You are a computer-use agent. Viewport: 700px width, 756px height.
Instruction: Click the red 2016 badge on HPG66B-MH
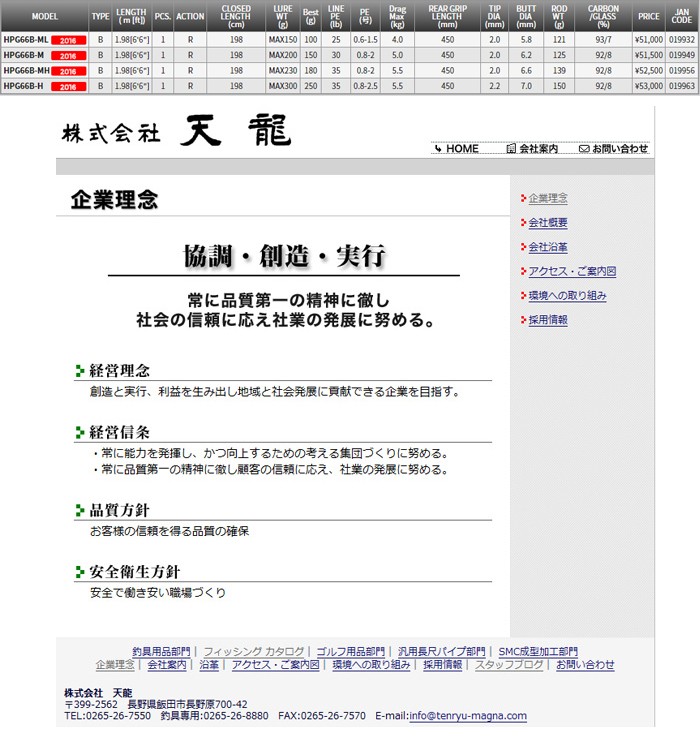point(68,71)
